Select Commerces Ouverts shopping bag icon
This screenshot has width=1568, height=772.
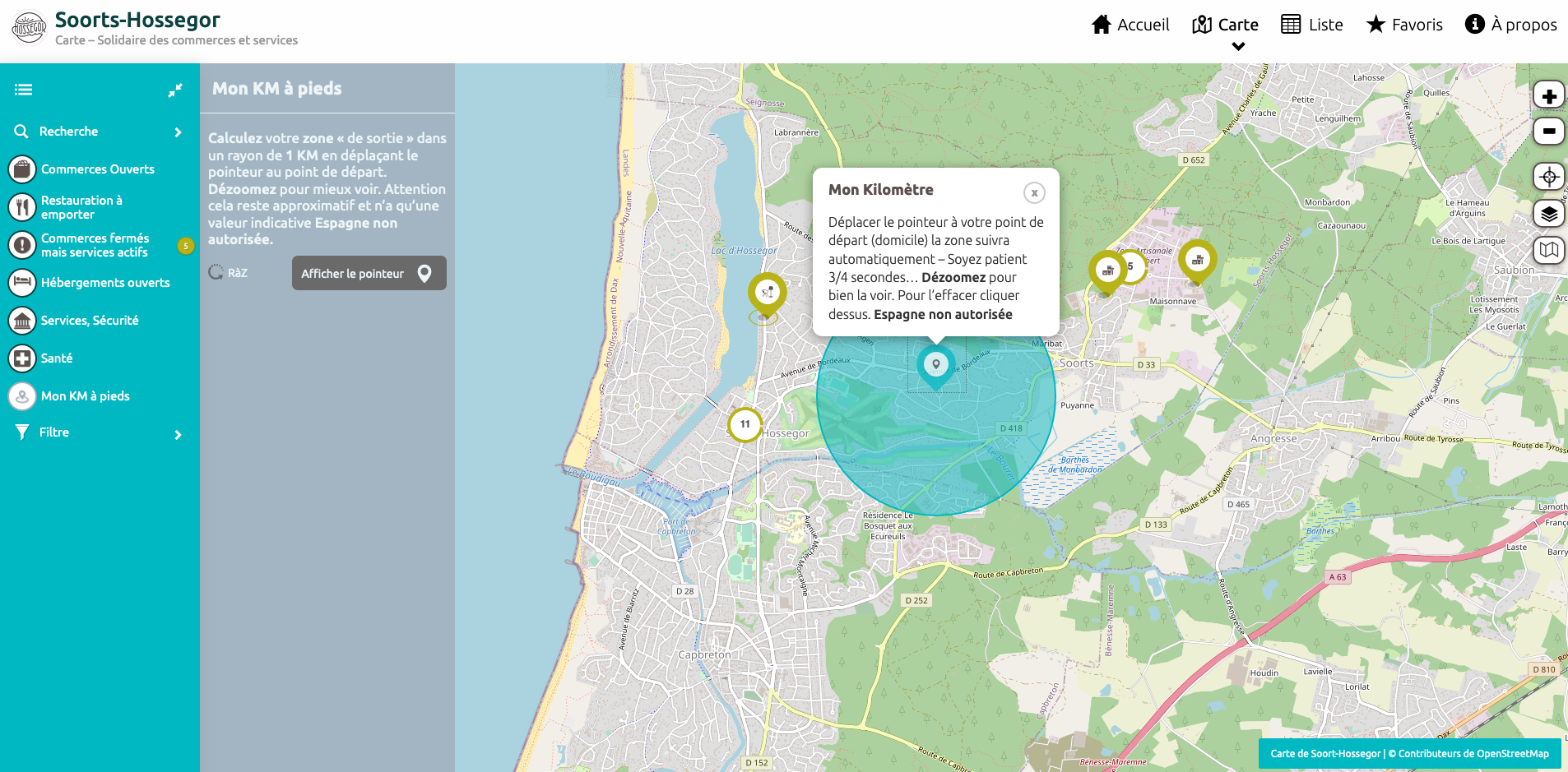coord(22,169)
